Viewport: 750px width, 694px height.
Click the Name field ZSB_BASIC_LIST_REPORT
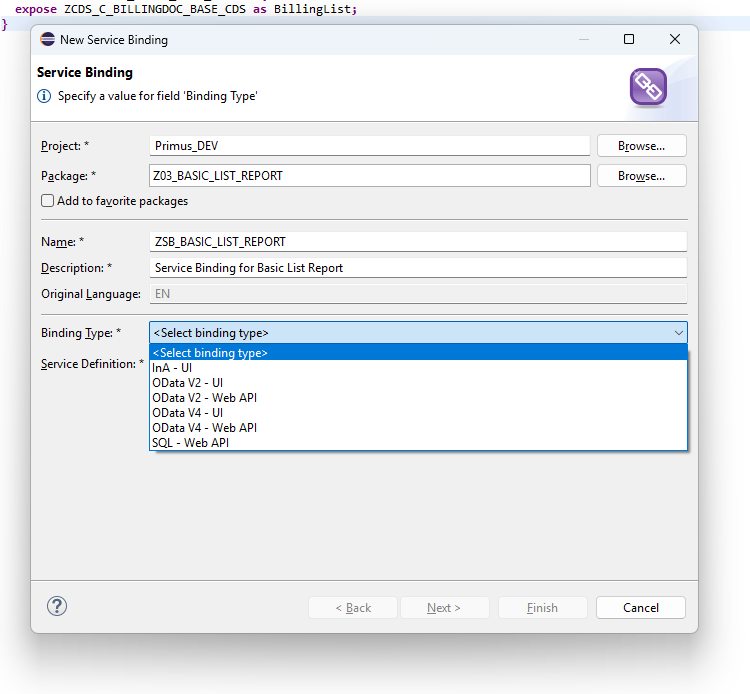tap(419, 242)
